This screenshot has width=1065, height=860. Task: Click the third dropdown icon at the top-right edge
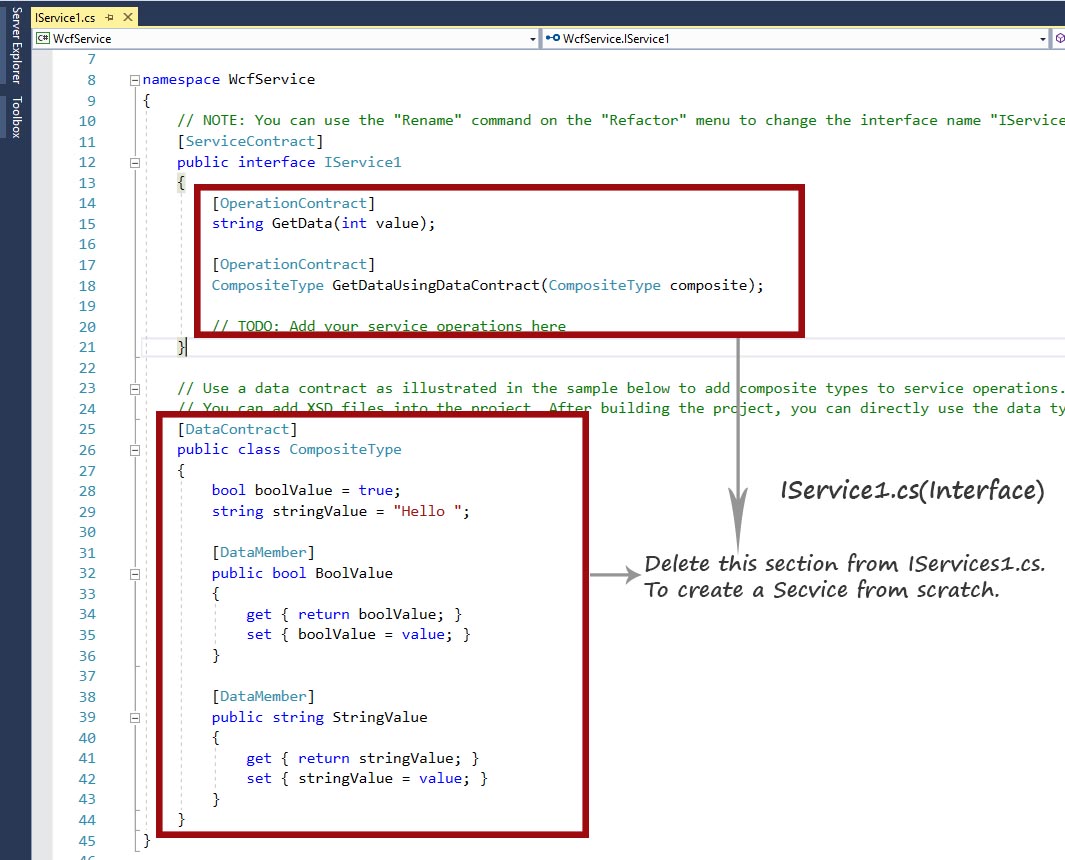click(x=1060, y=39)
